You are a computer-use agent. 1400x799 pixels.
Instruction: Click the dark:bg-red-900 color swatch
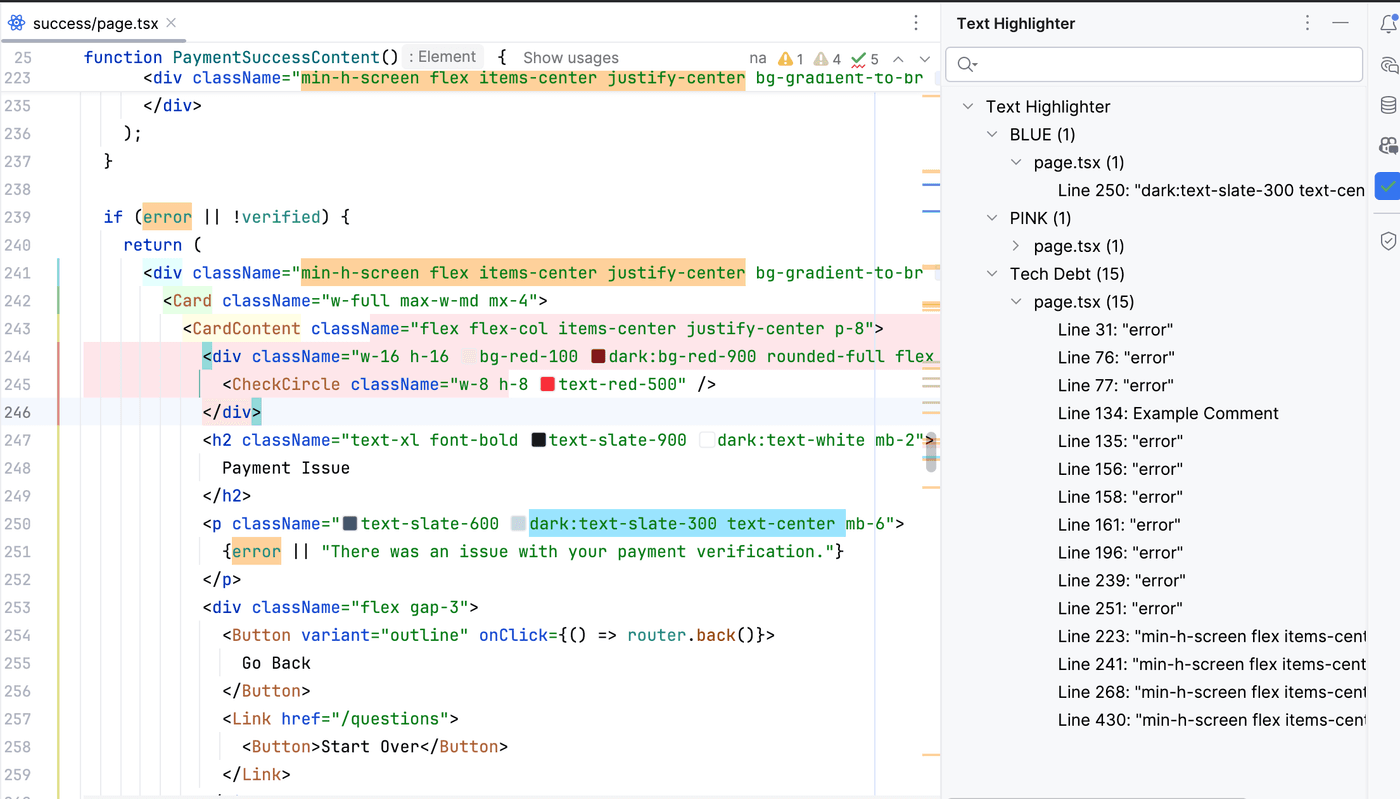point(598,357)
